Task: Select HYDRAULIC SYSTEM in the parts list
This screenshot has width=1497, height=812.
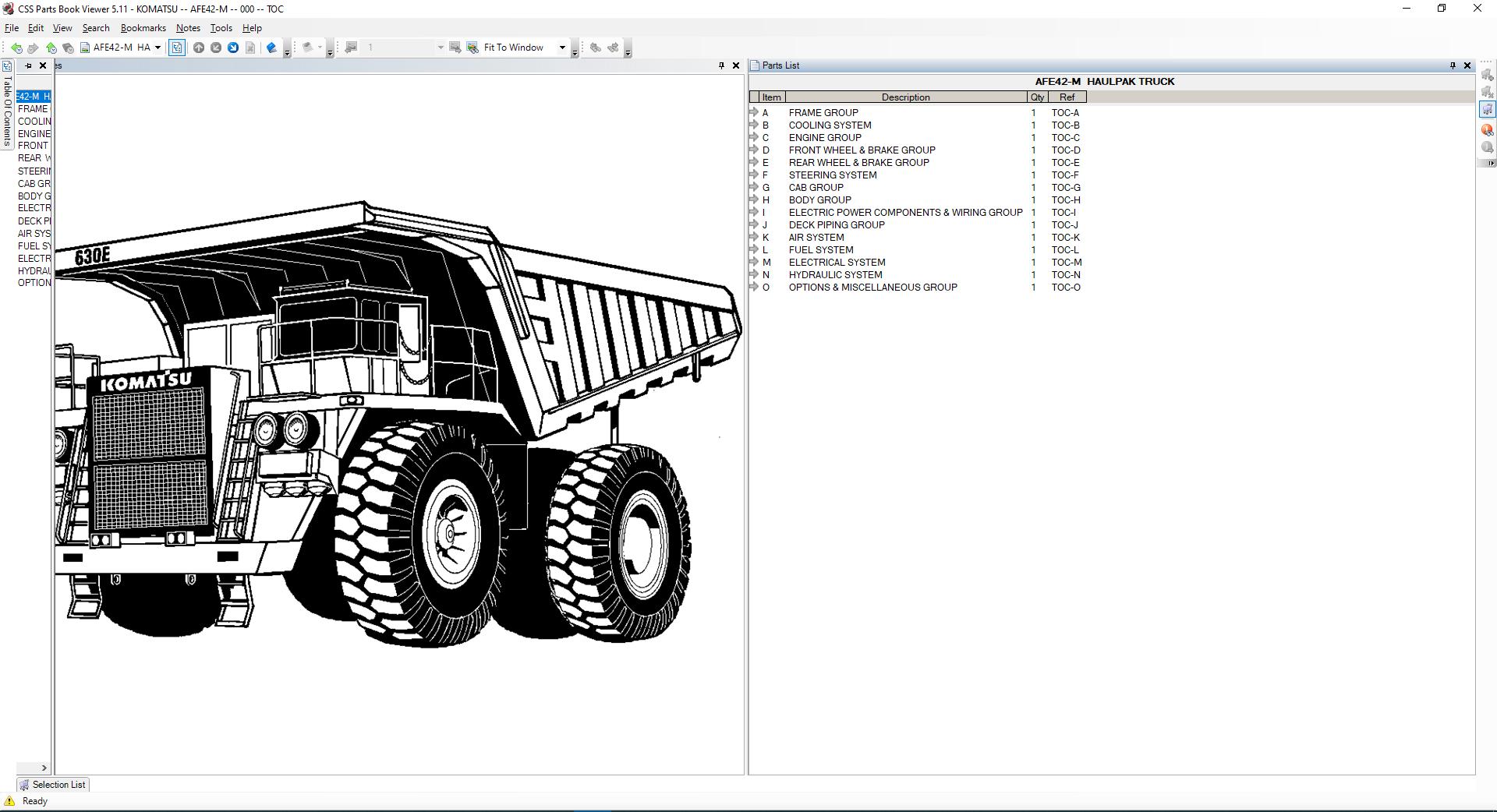Action: tap(835, 274)
